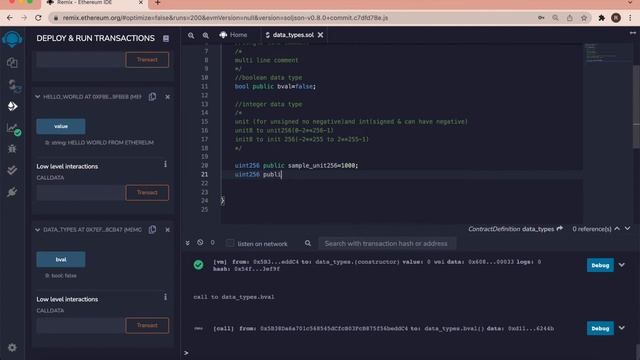Debug the data_types.bval call
The height and width of the screenshot is (360, 640).
click(x=600, y=328)
